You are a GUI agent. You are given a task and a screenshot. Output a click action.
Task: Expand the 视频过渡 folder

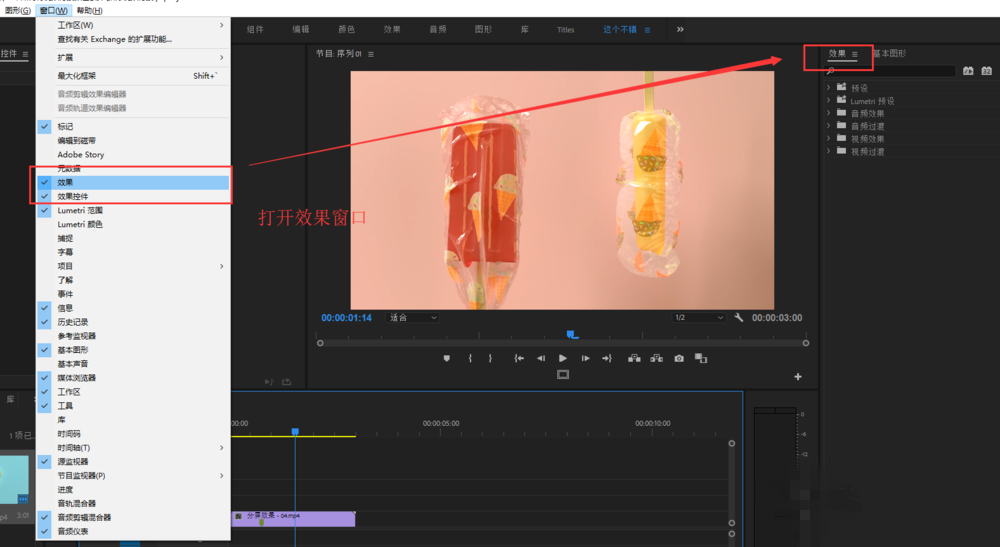point(828,151)
